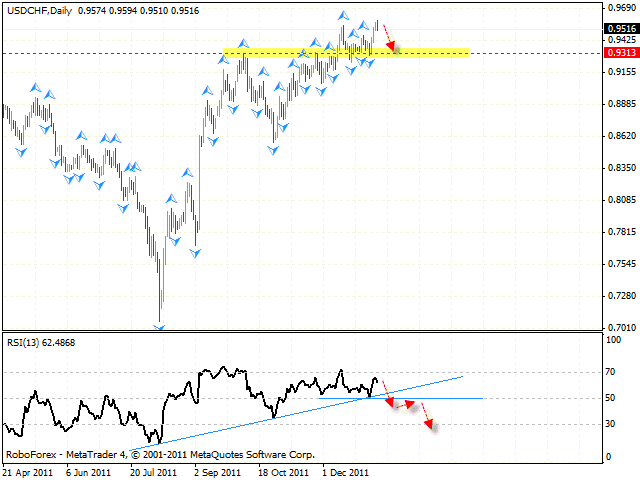
Task: Click the fractal arrow below the lowest candle
Action: 159,326
